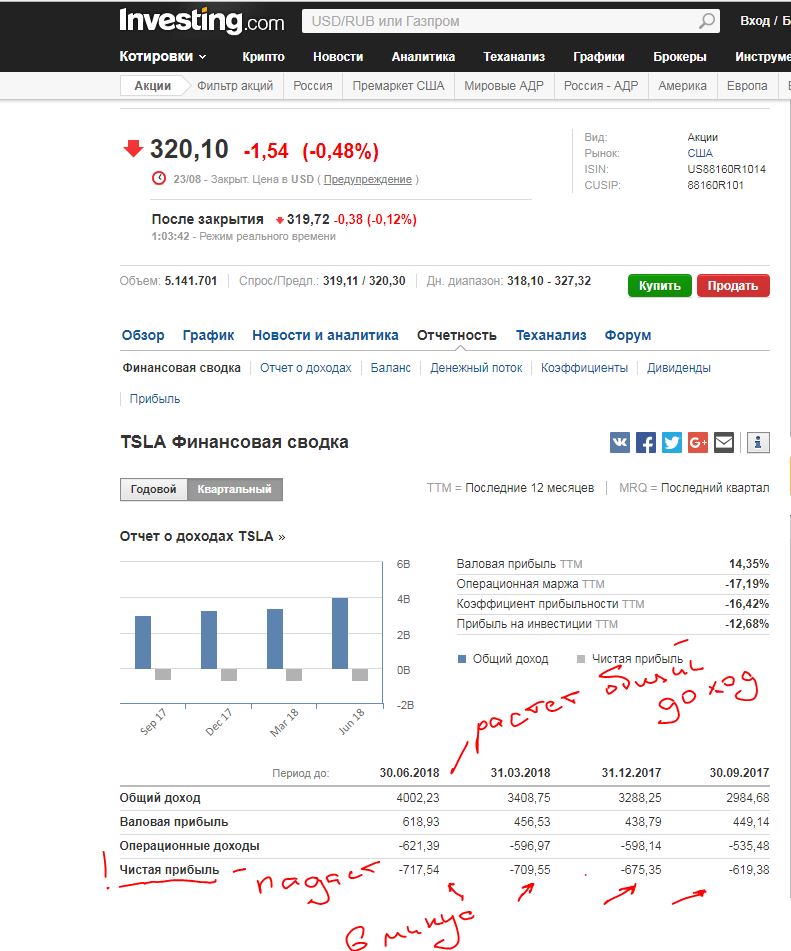The height and width of the screenshot is (951, 791).
Task: Open the Дивиденды subtab
Action: (679, 368)
